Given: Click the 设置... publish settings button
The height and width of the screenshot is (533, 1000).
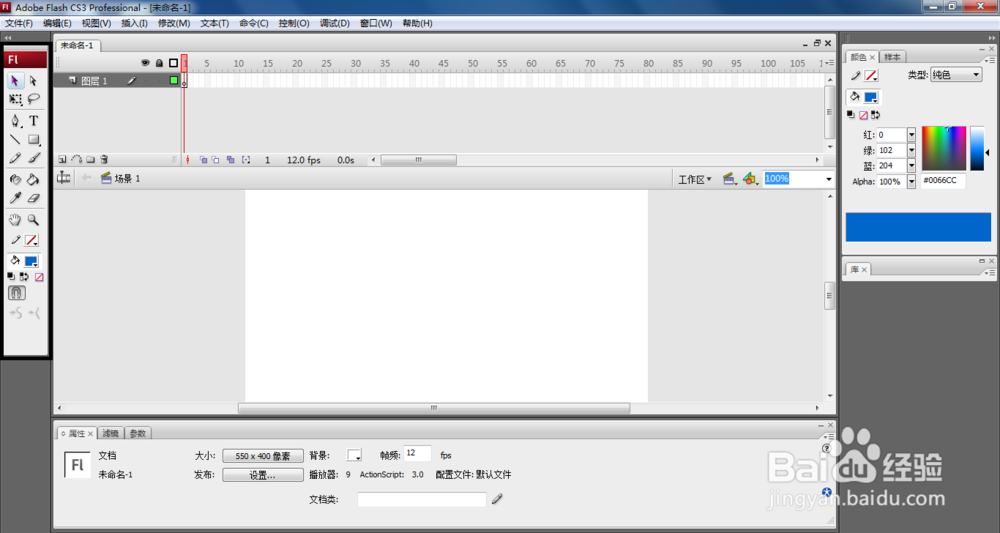Looking at the screenshot, I should [263, 475].
